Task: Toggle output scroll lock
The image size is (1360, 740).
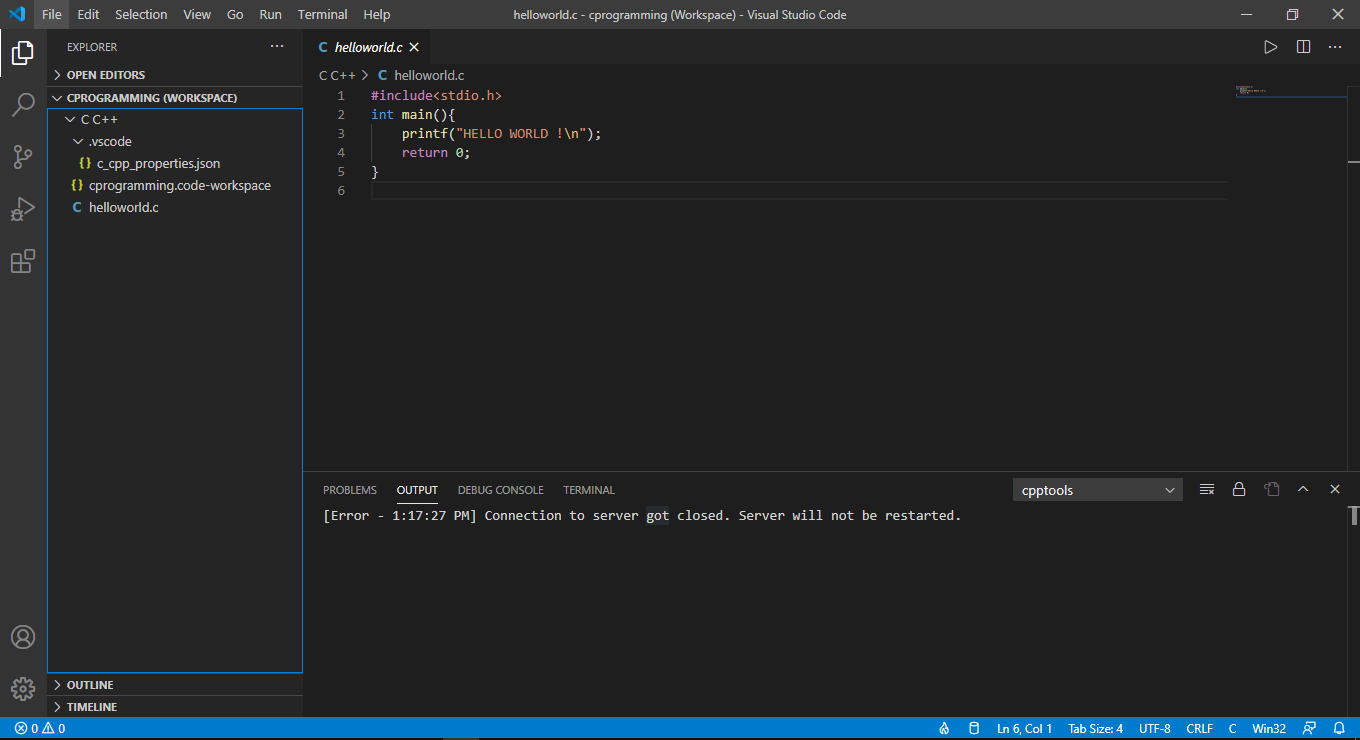Action: [1239, 489]
